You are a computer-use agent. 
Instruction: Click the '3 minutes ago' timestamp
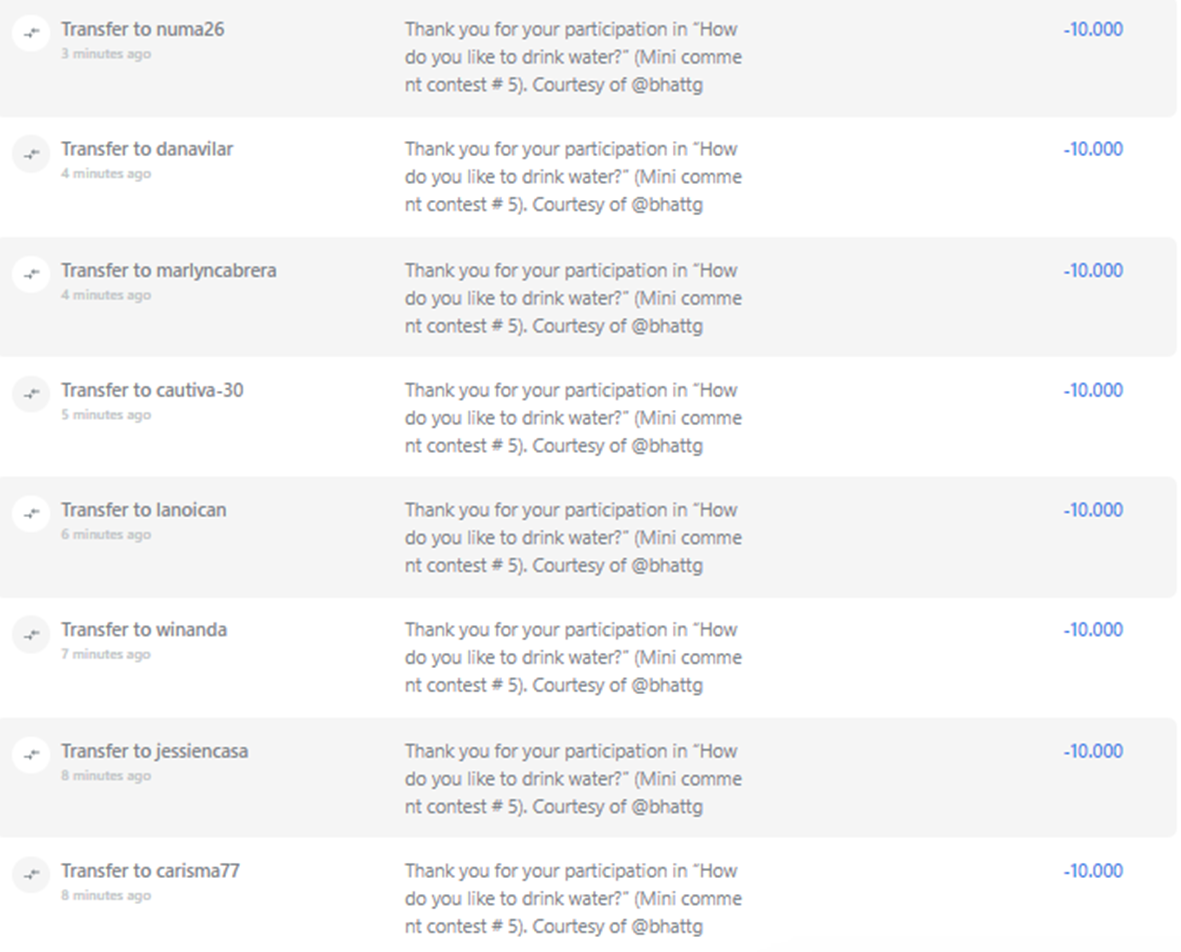[x=106, y=53]
